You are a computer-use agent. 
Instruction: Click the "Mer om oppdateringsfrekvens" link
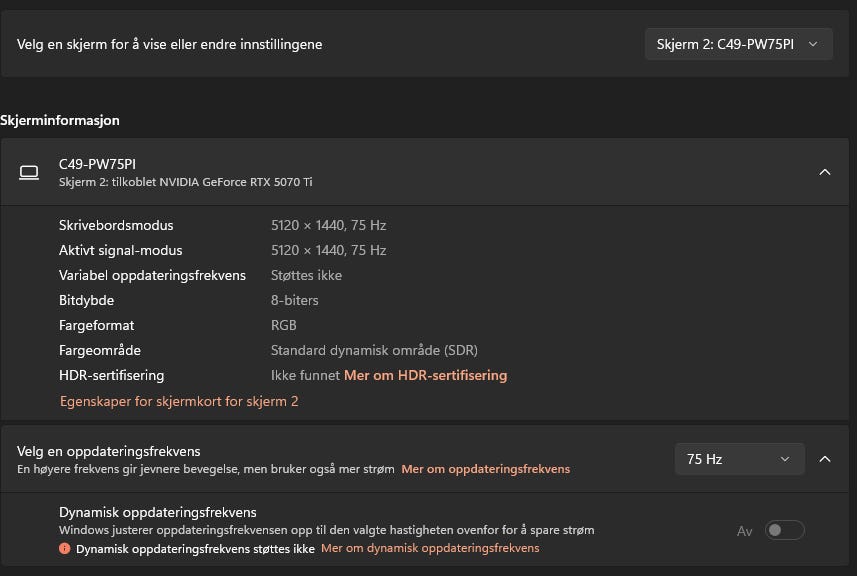(485, 469)
